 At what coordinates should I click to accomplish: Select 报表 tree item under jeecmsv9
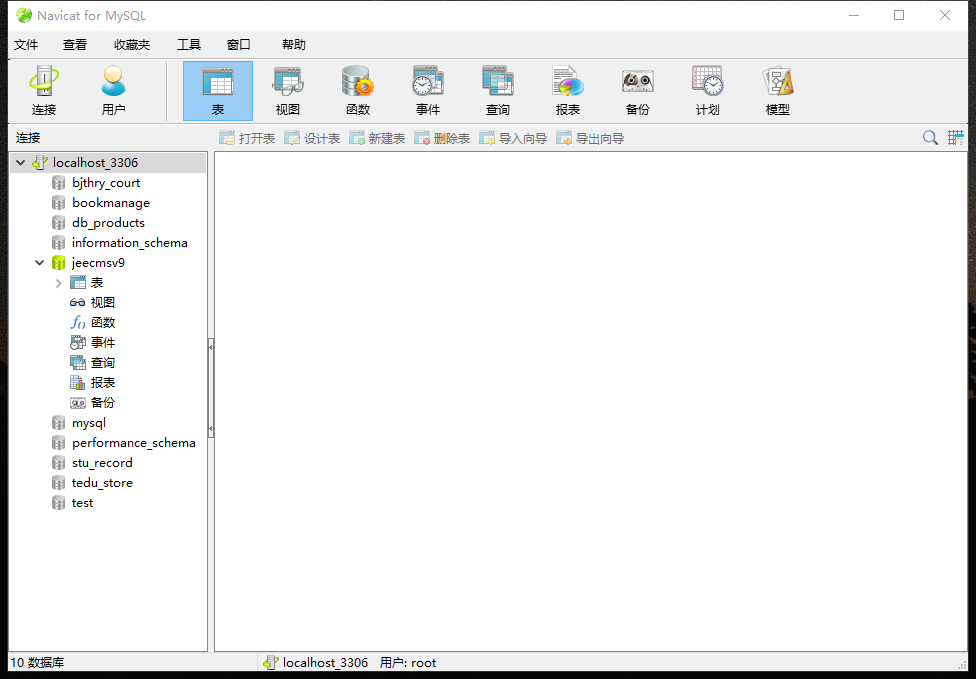click(x=103, y=383)
